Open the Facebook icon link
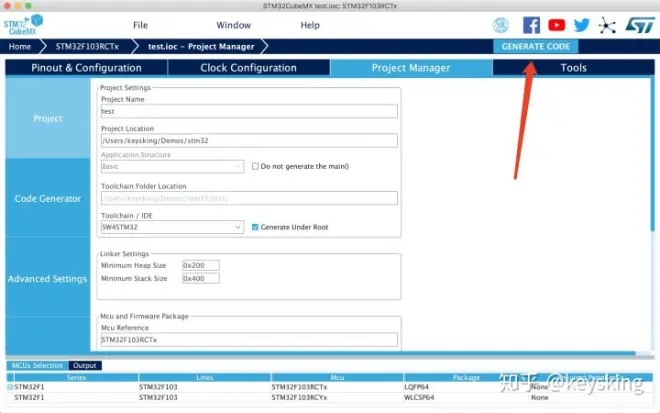The width and height of the screenshot is (660, 413). 531,25
